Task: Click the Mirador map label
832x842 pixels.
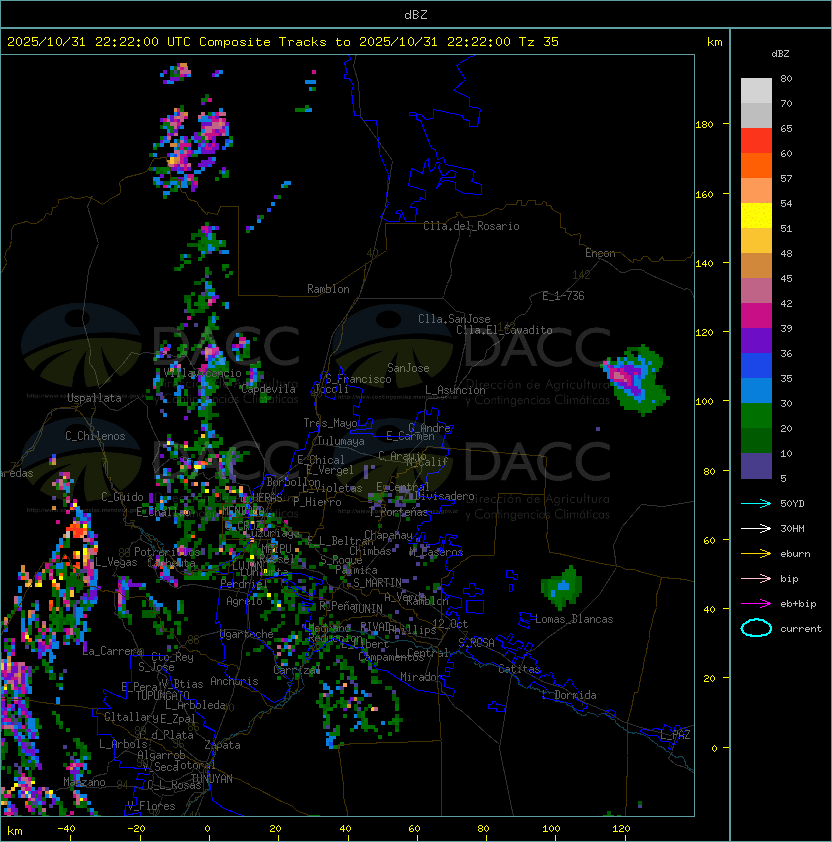Action: (422, 677)
